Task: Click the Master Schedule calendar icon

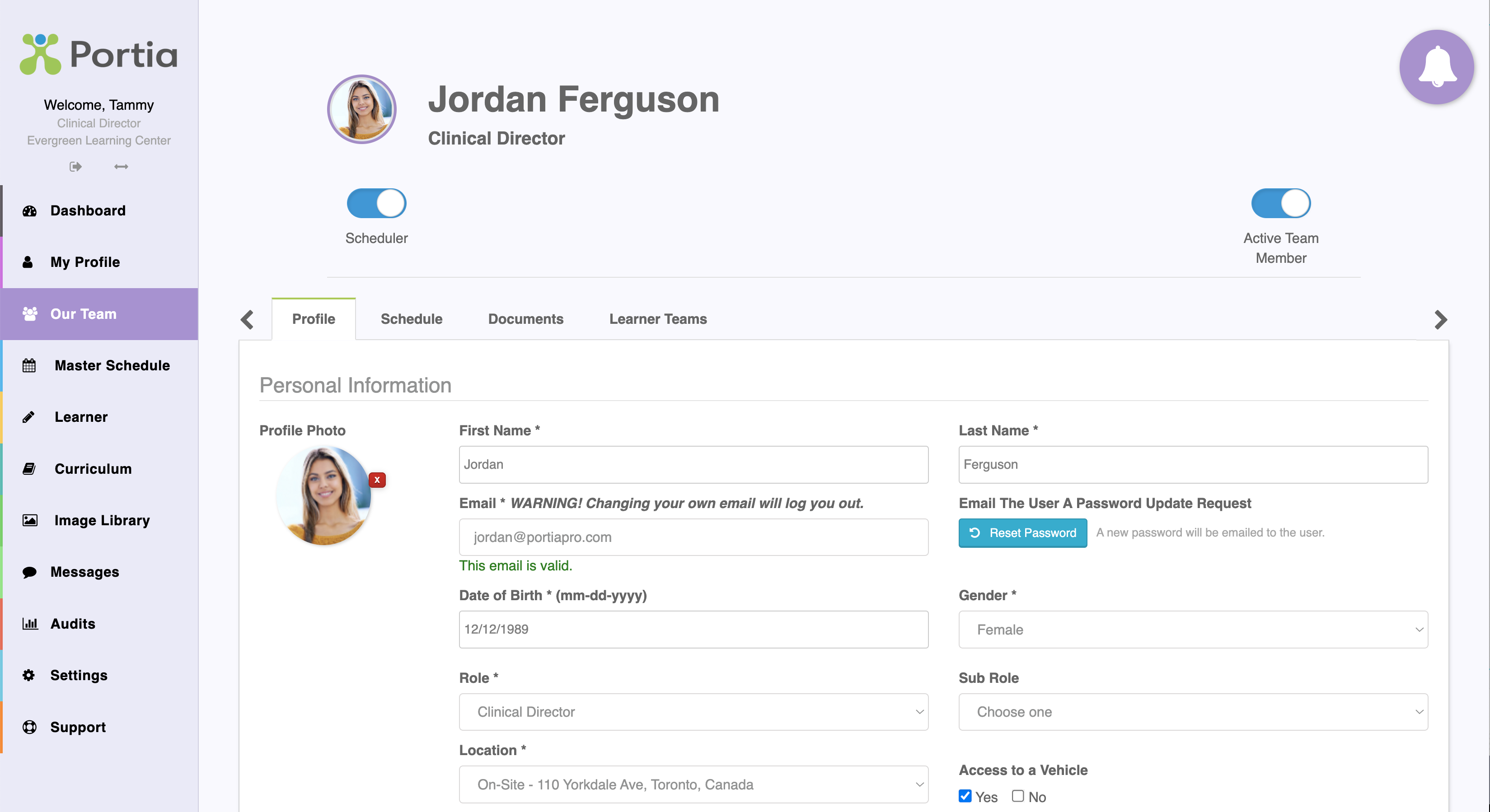Action: (29, 365)
